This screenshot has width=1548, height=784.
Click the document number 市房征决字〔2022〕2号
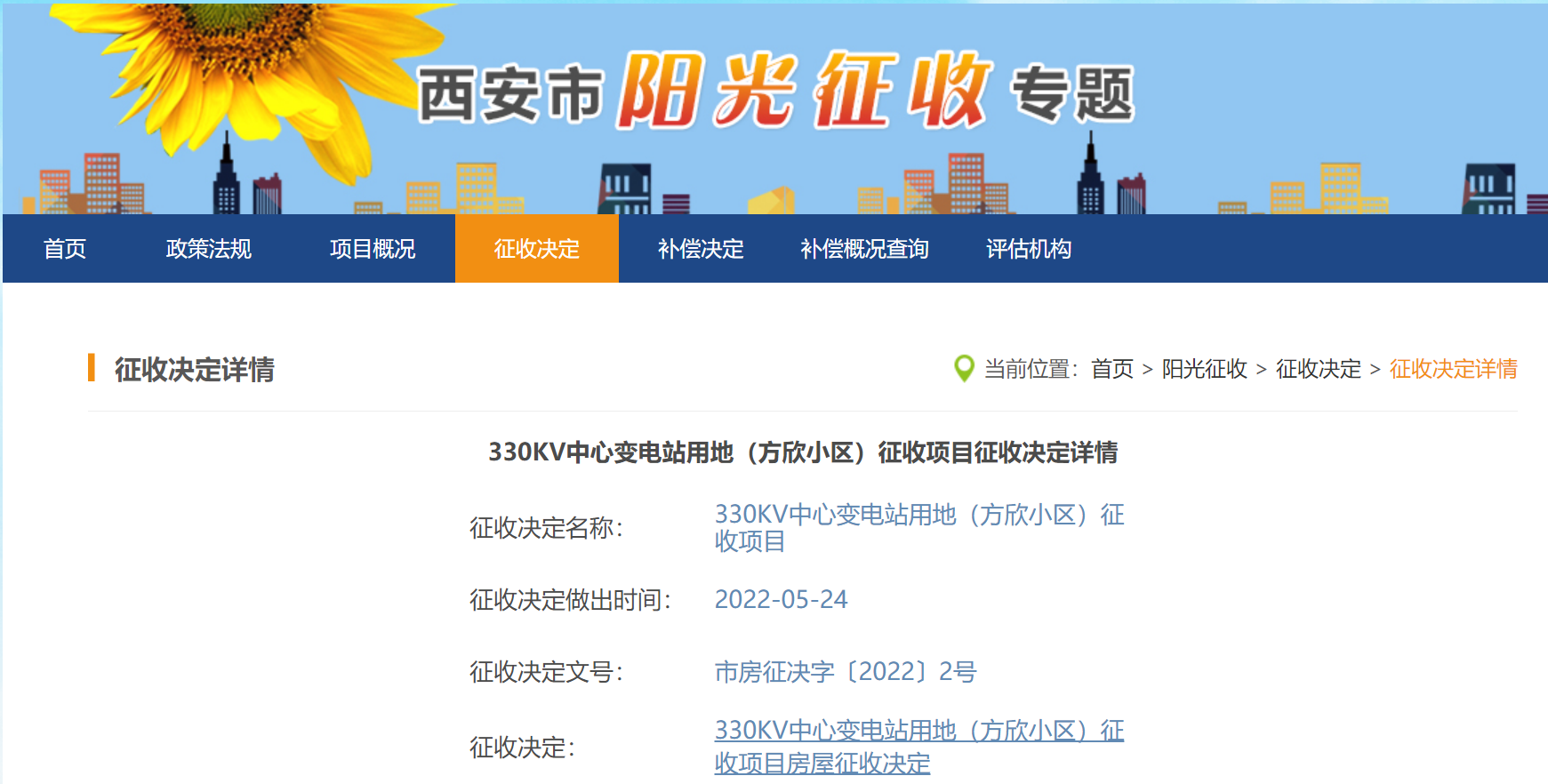[x=845, y=672]
